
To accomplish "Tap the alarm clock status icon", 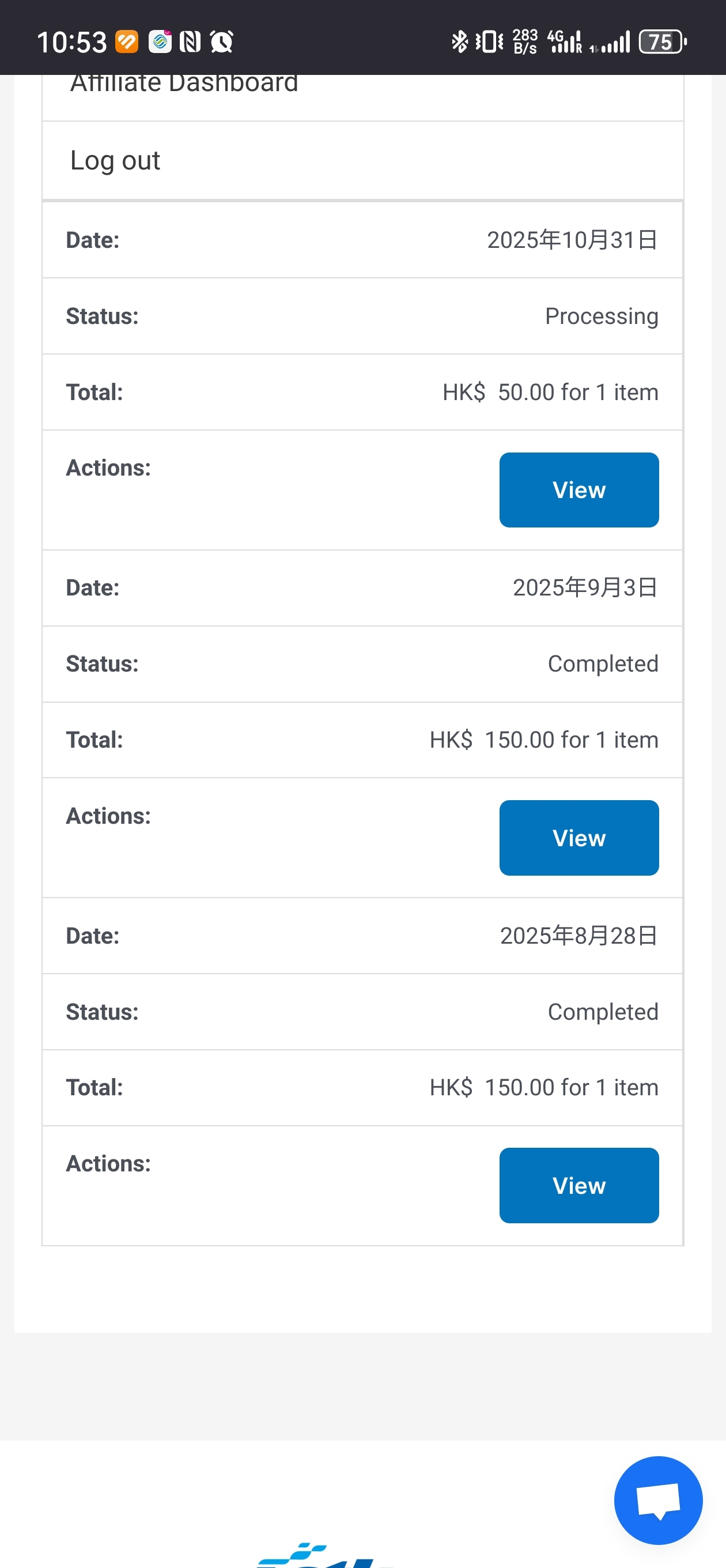I will (x=221, y=42).
